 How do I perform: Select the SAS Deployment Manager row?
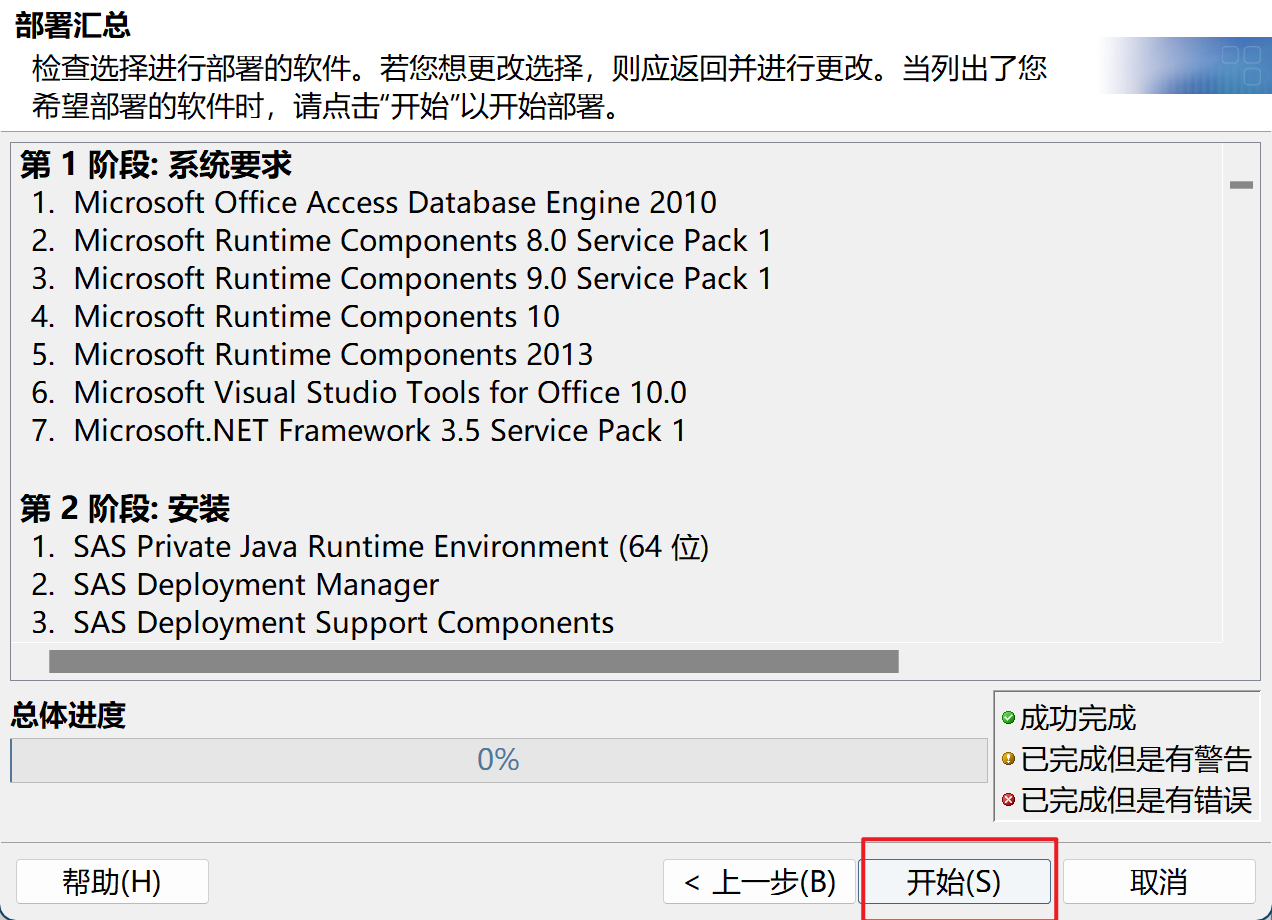(235, 585)
